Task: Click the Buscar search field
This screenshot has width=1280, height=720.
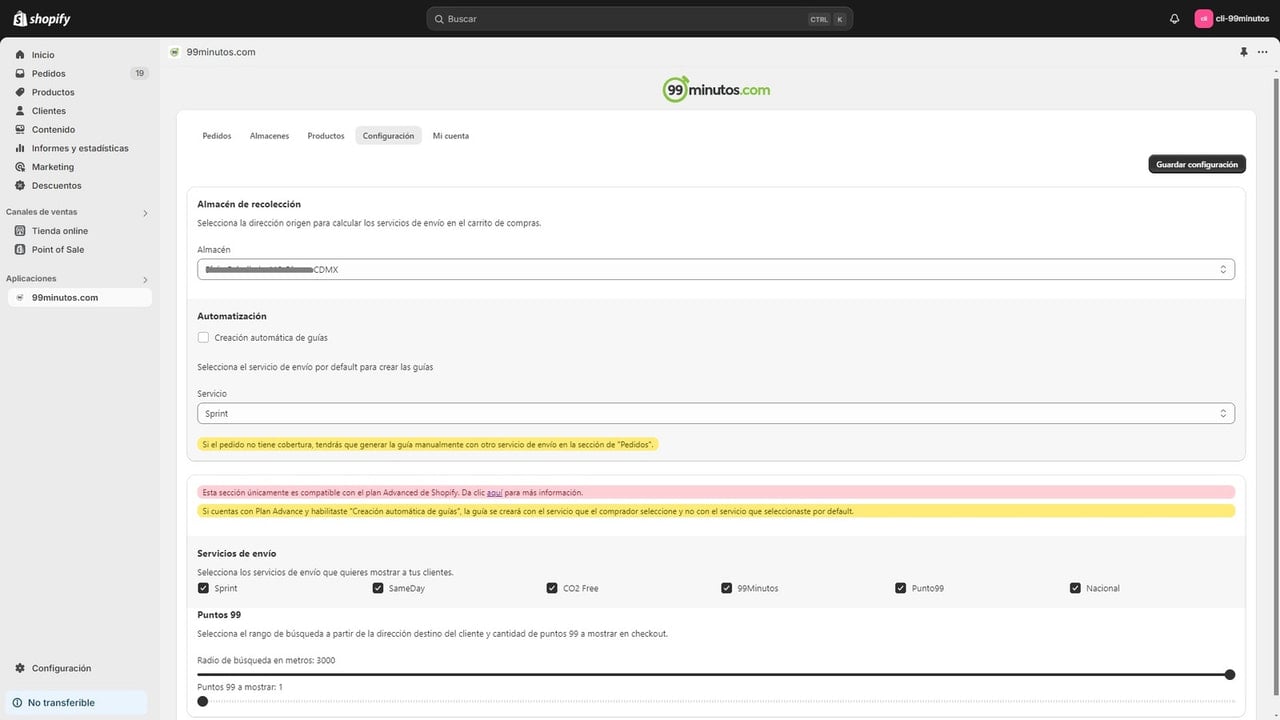Action: 640,19
